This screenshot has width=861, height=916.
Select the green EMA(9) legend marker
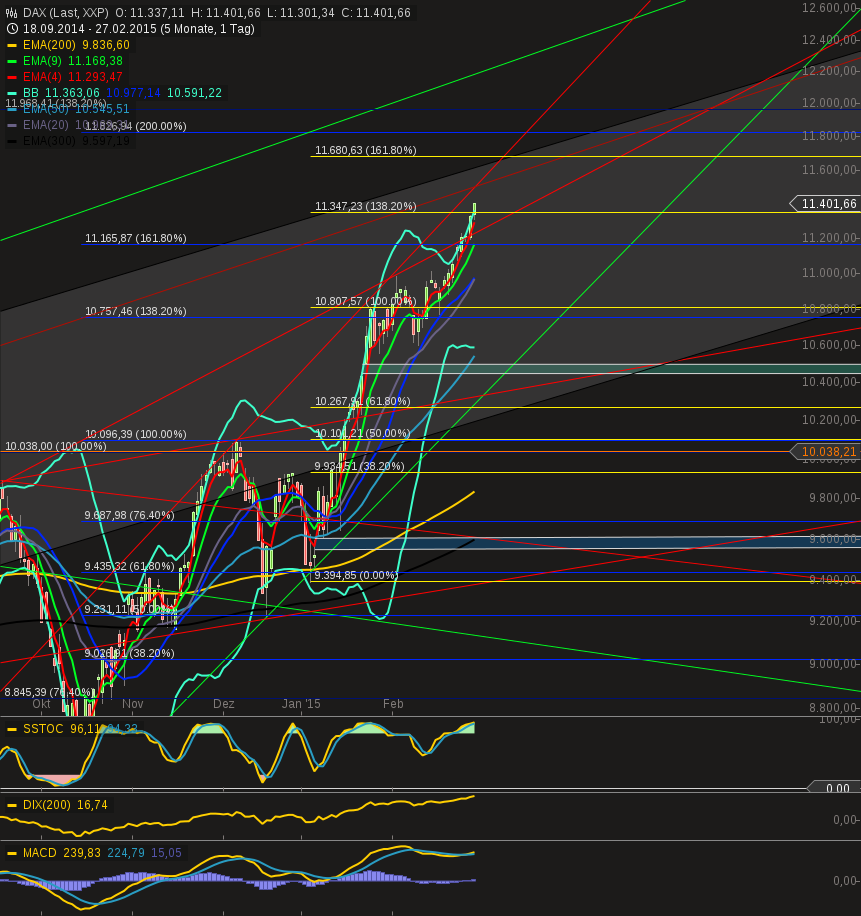12,60
